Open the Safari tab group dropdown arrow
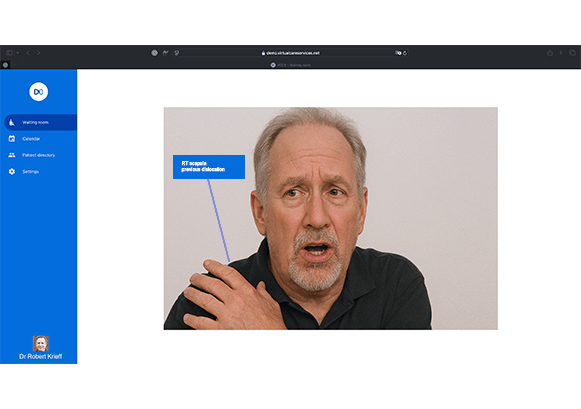The width and height of the screenshot is (581, 409). point(17,53)
